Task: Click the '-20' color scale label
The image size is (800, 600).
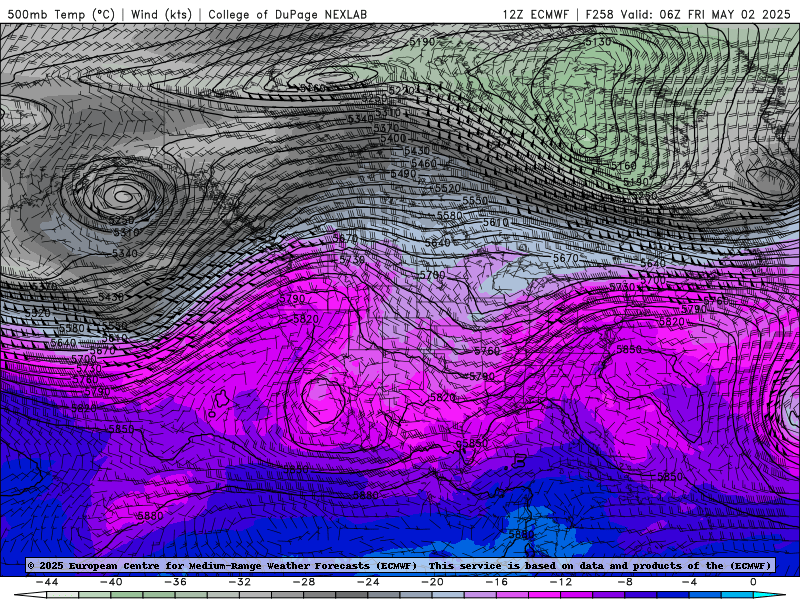Action: 433,582
